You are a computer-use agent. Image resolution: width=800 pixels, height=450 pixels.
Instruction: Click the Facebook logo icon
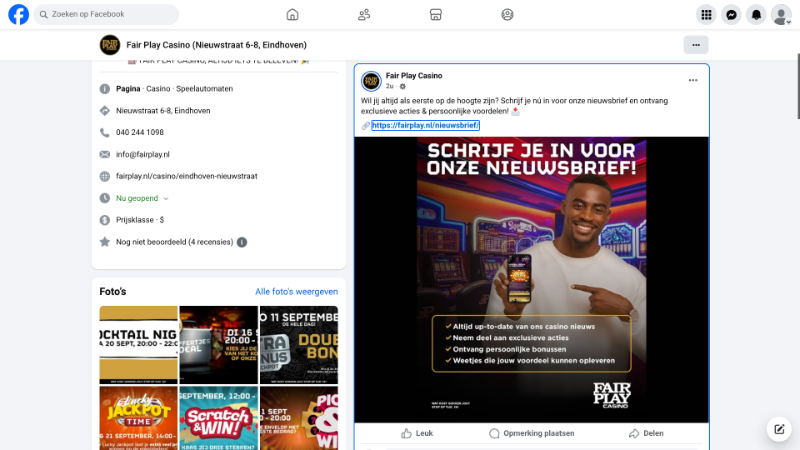pyautogui.click(x=18, y=14)
